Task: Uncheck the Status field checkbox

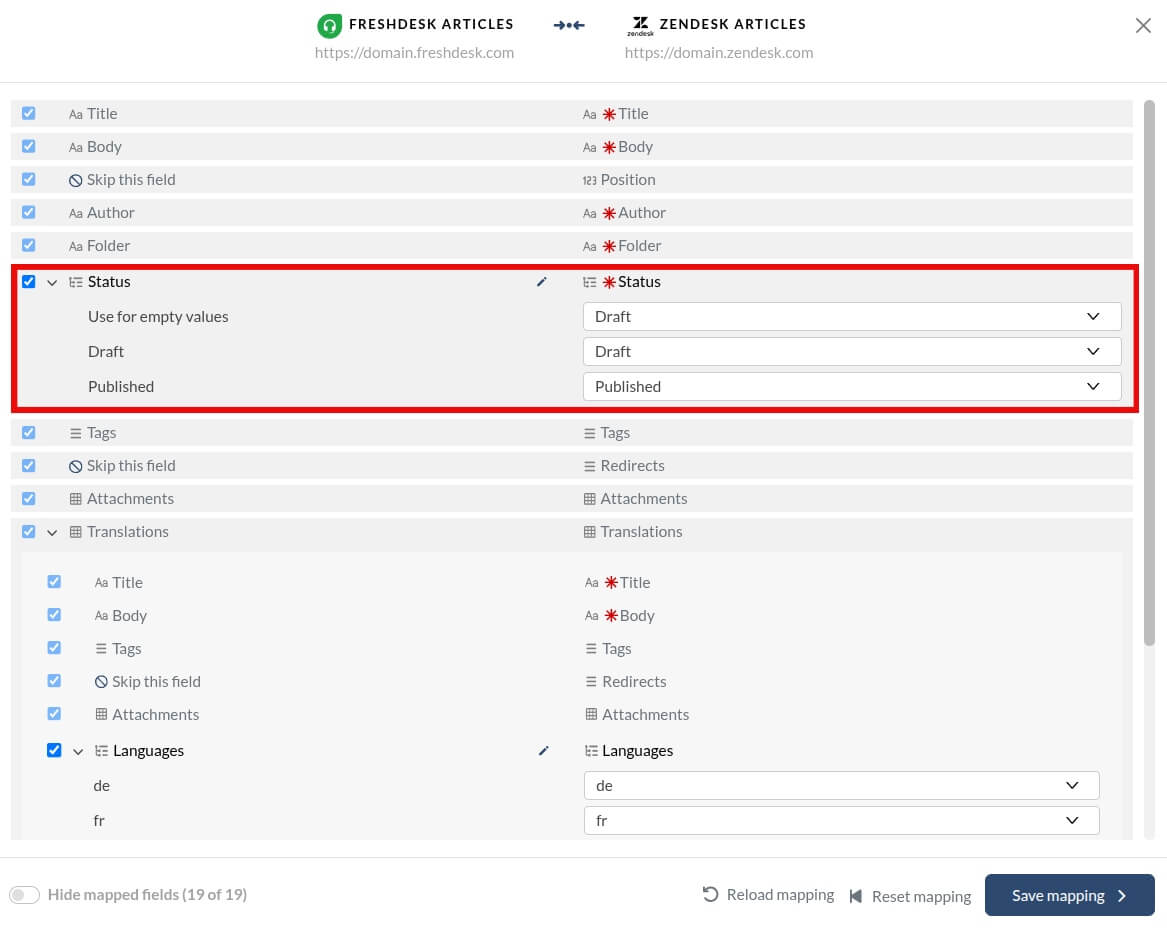Action: [28, 281]
